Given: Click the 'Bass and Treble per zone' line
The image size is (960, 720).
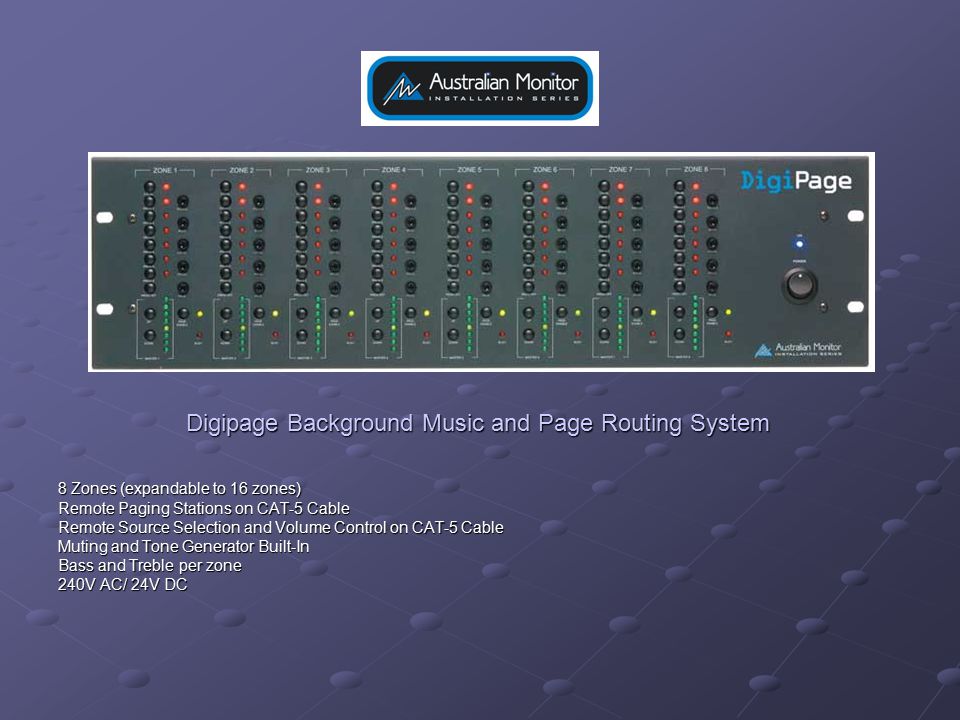Looking at the screenshot, I should [x=149, y=565].
